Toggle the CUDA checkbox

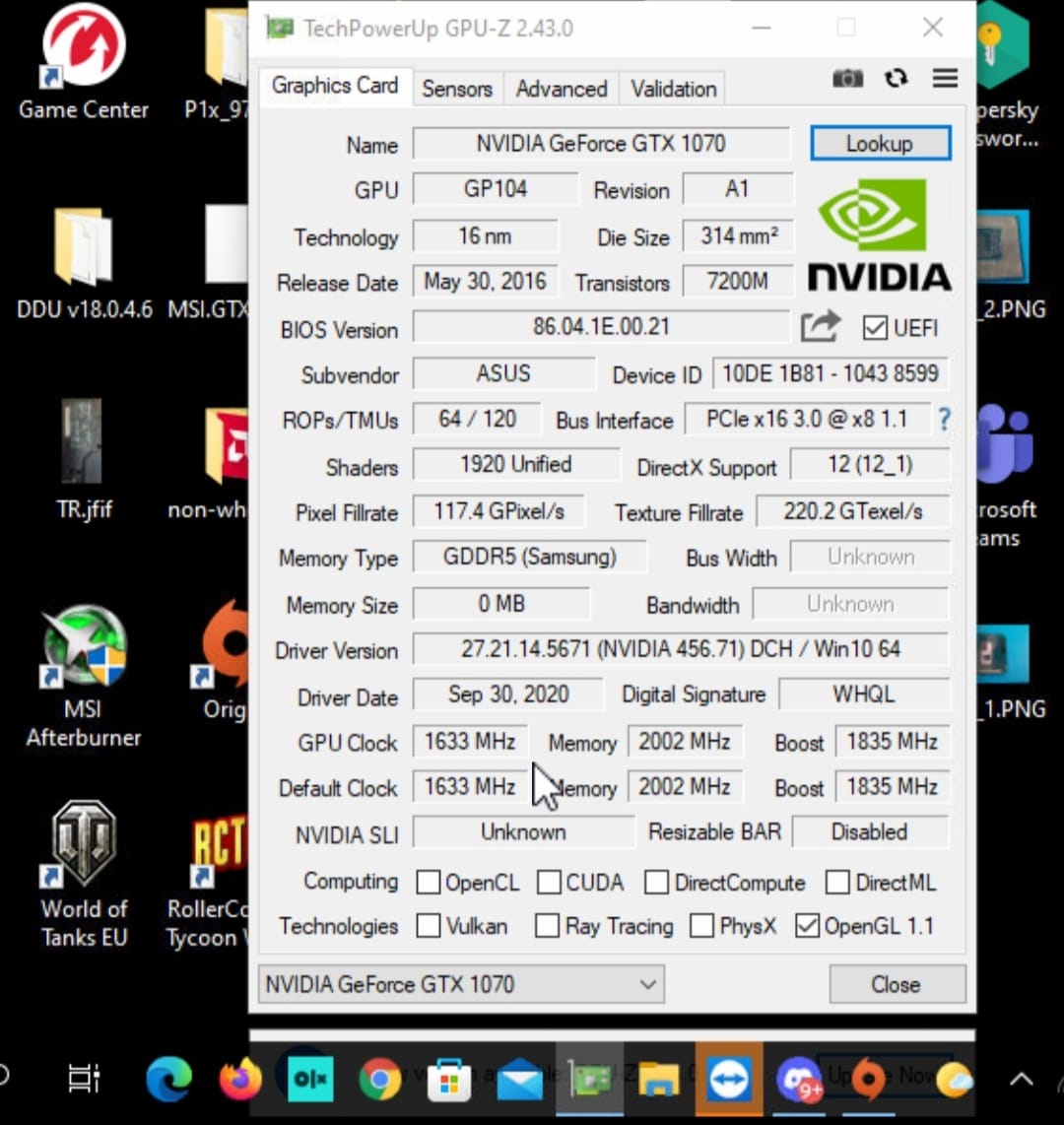tap(549, 882)
